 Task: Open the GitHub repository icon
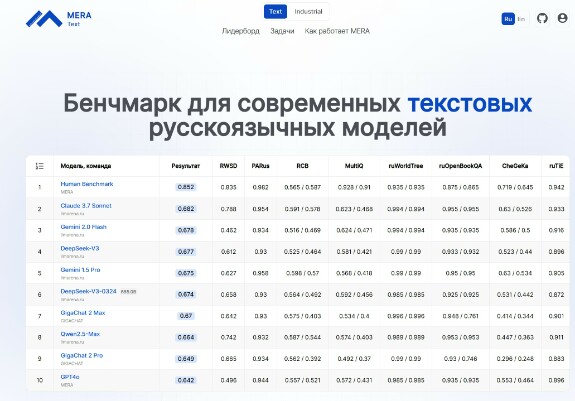[x=542, y=18]
